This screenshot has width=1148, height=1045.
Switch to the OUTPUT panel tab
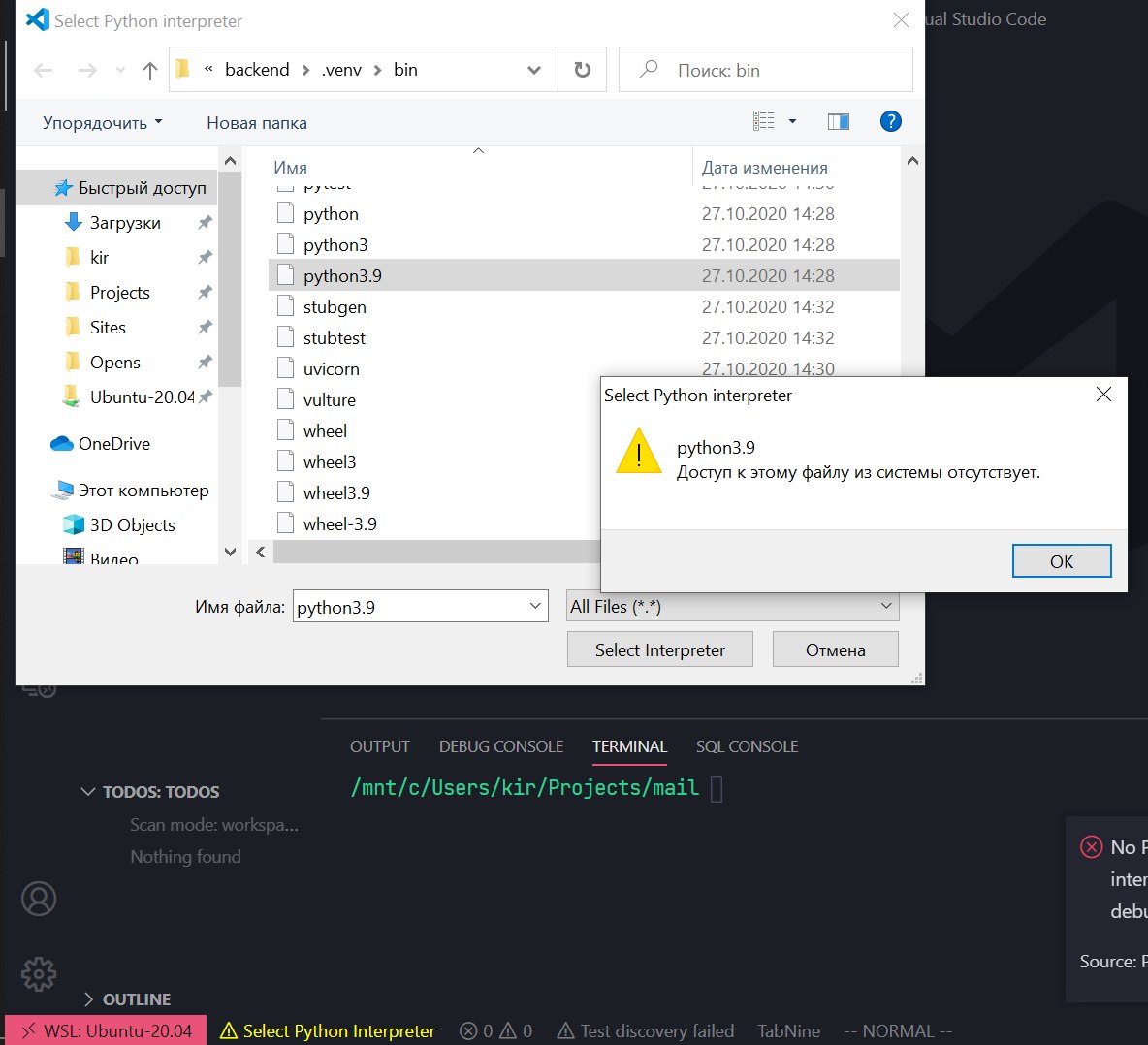click(x=379, y=746)
